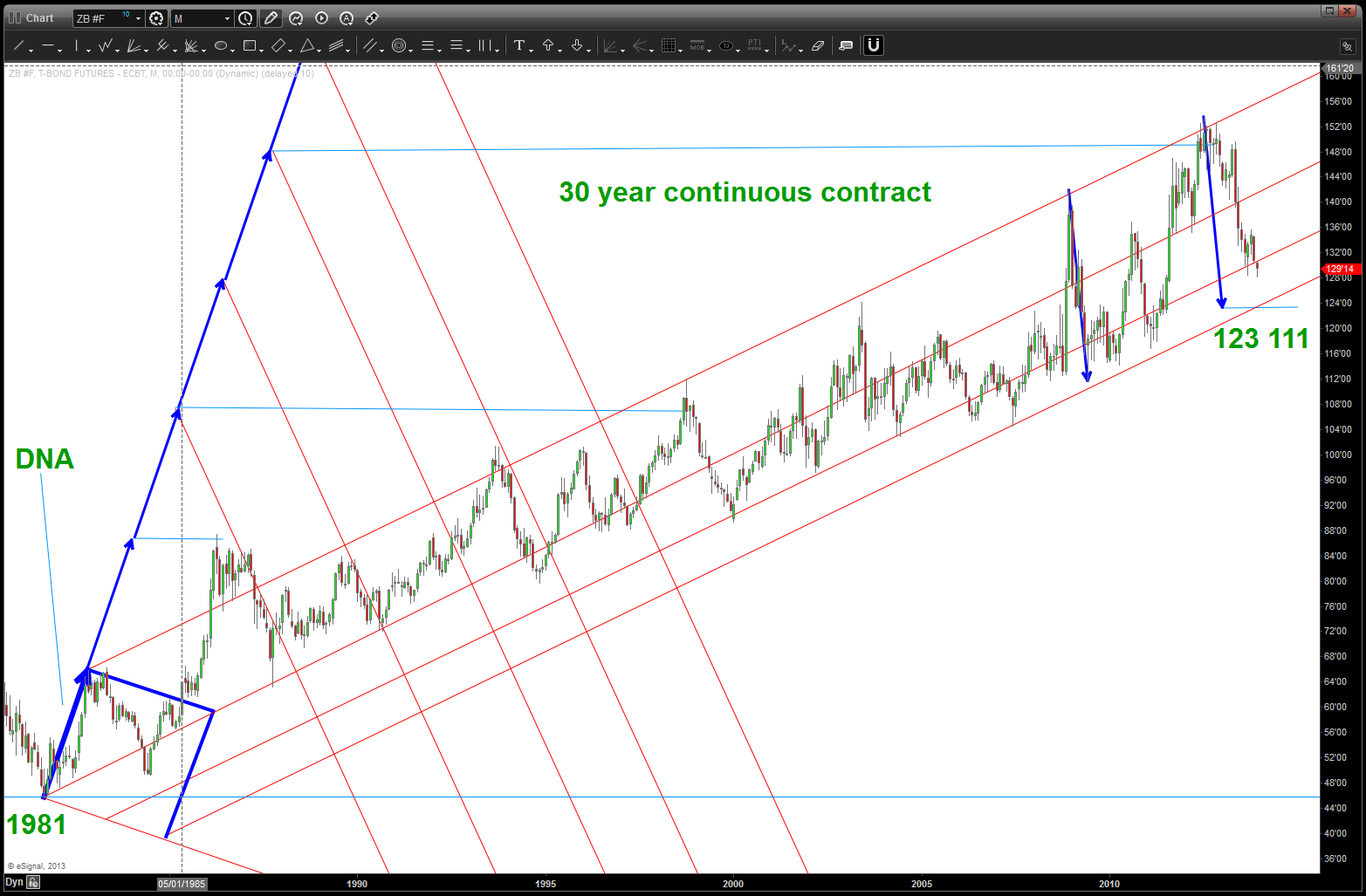The height and width of the screenshot is (896, 1366).
Task: Choose the Fibonacci circles tool
Action: click(x=399, y=46)
